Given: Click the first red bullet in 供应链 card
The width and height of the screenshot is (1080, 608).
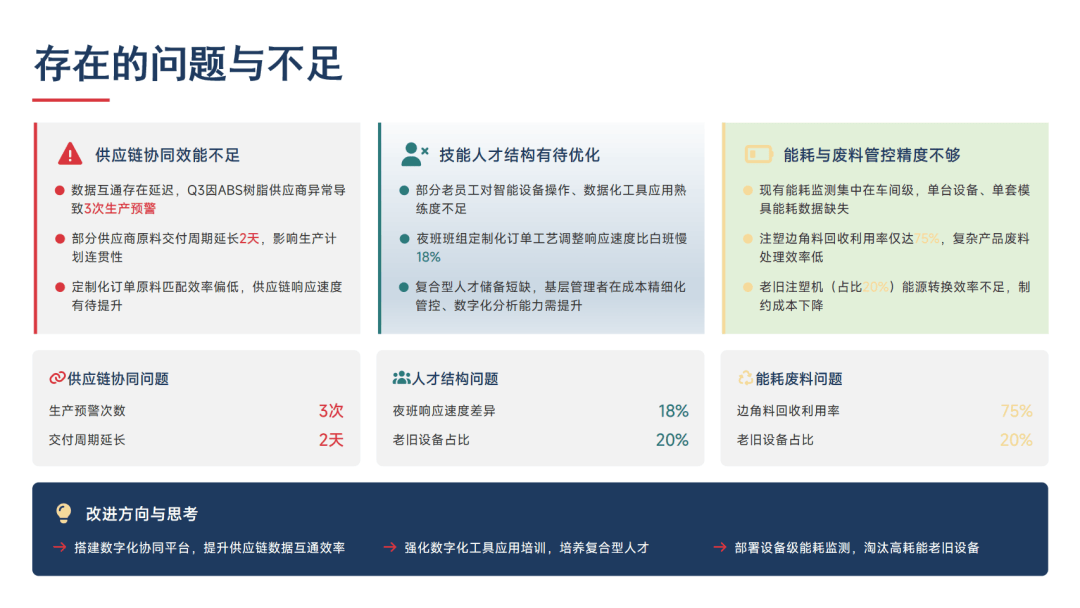Looking at the screenshot, I should click(59, 190).
